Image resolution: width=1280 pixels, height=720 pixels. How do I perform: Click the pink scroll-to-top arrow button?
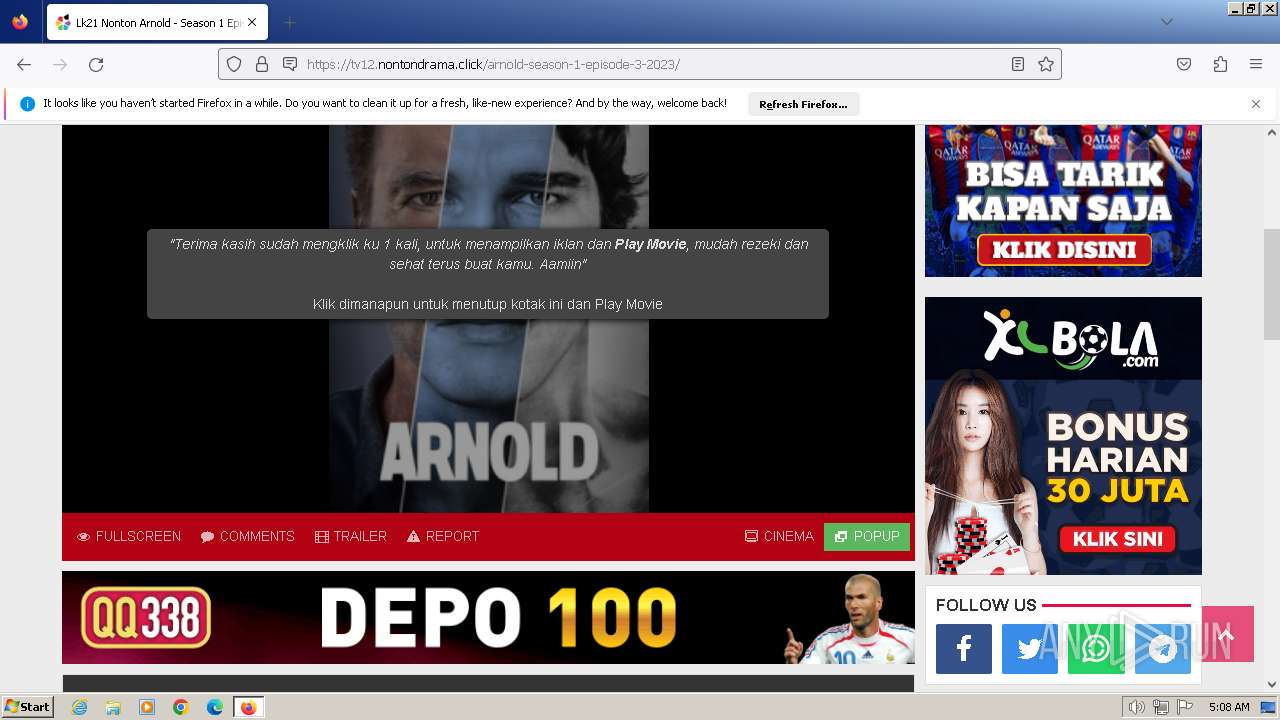pos(1227,634)
